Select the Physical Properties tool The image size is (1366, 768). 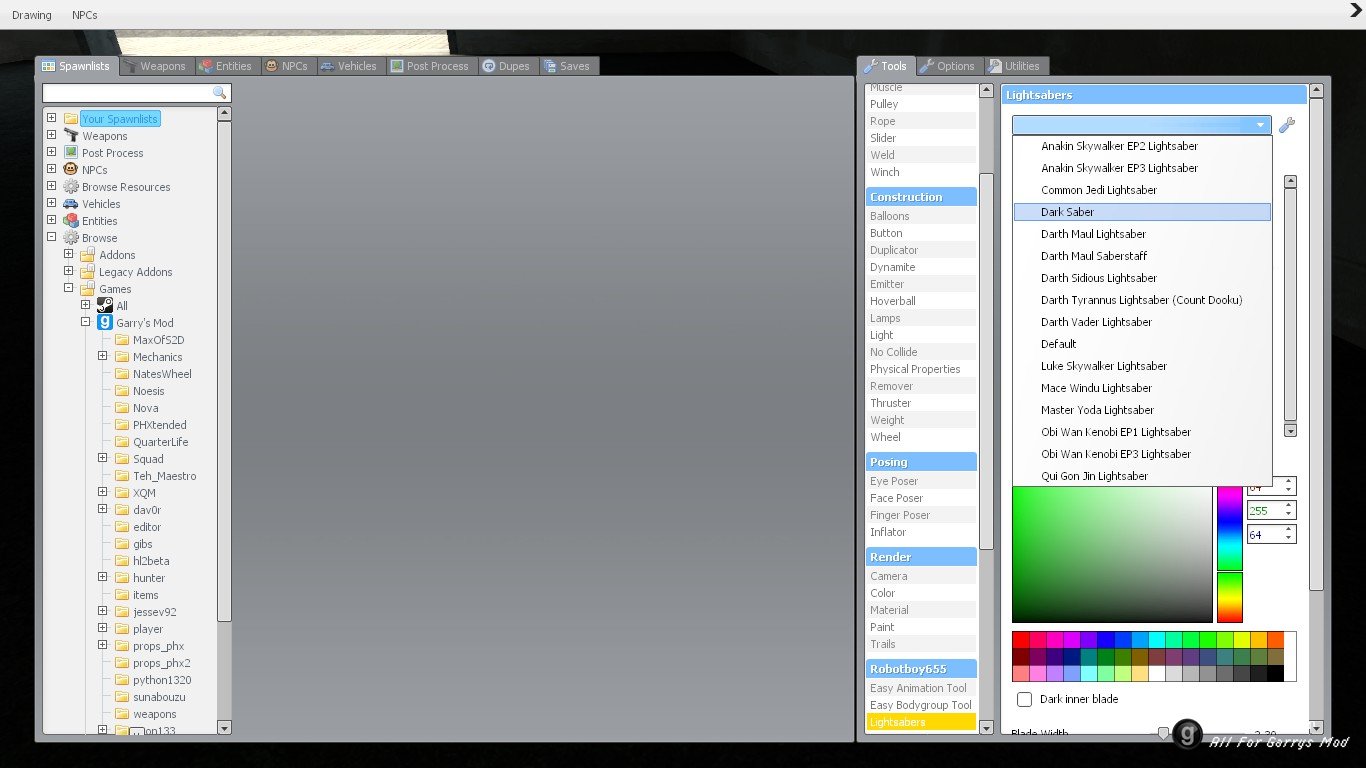click(921, 369)
